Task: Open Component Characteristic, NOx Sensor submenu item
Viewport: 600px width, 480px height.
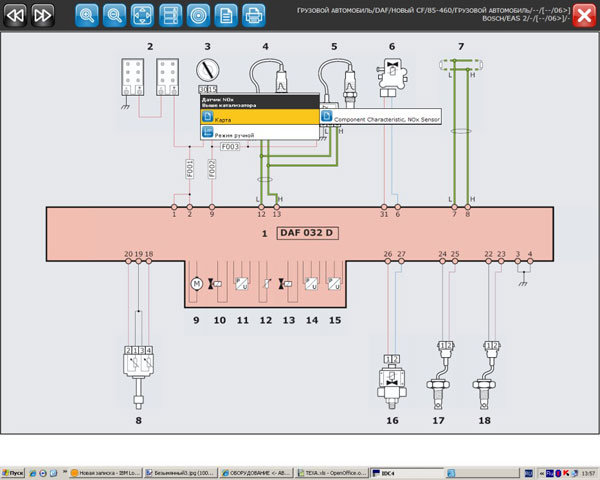Action: (381, 116)
